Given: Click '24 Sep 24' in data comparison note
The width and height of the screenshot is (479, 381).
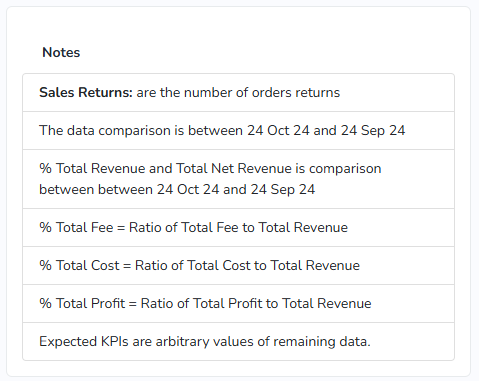Looking at the screenshot, I should [x=373, y=130].
